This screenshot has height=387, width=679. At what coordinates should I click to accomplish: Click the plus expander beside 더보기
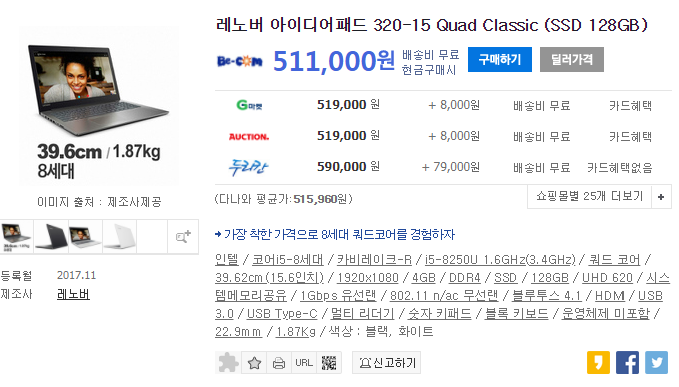661,197
